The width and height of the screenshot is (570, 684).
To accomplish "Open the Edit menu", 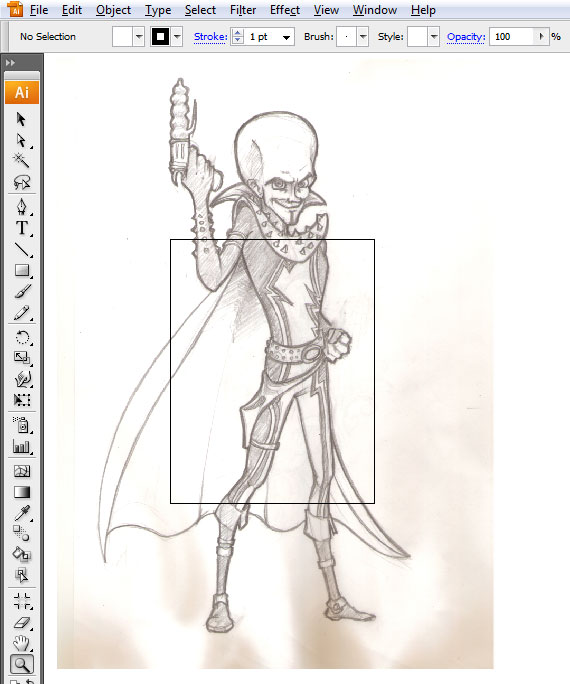I will click(x=72, y=10).
